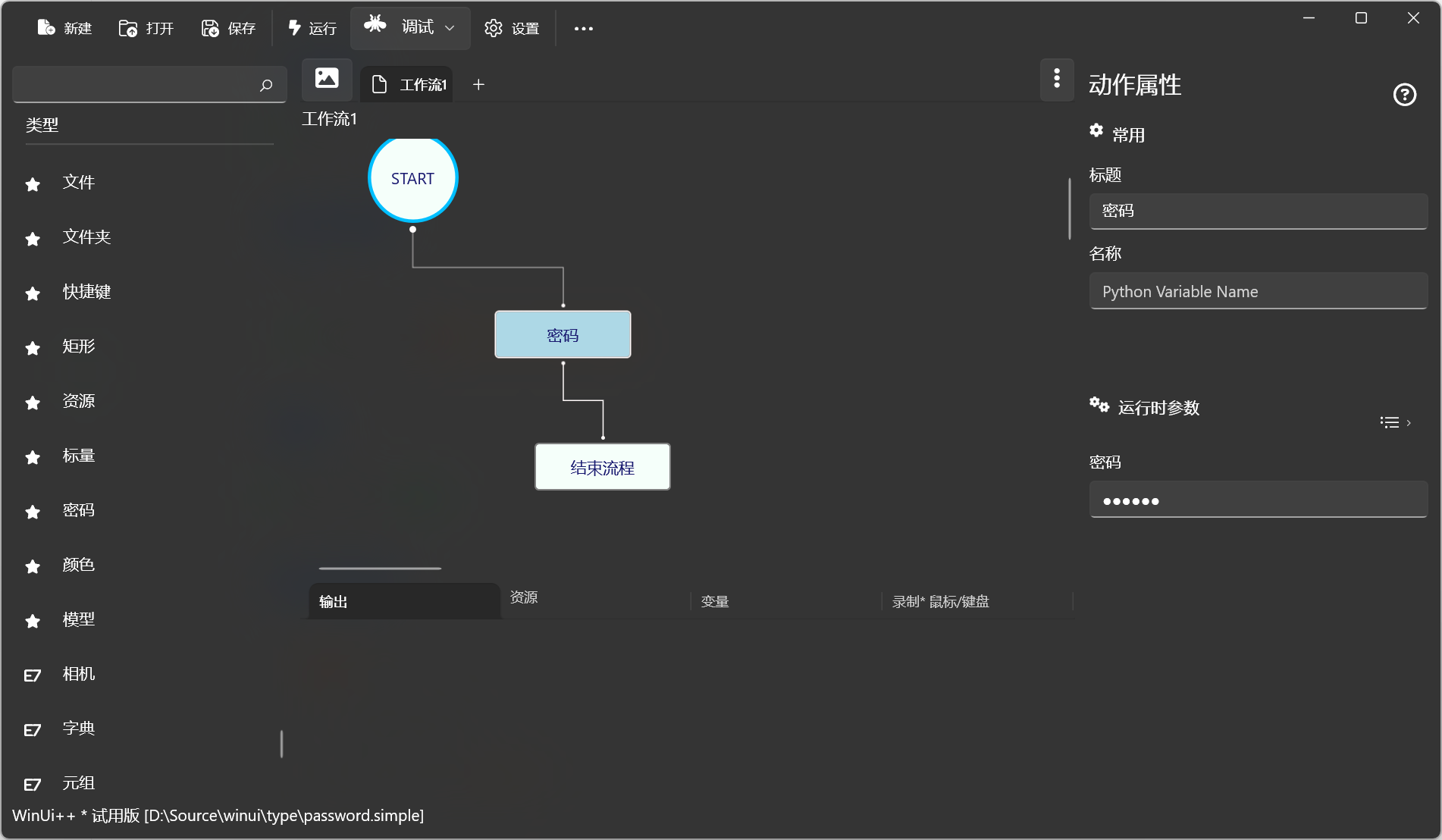Image resolution: width=1442 pixels, height=840 pixels.
Task: Add a new workflow tab with the plus button
Action: (x=478, y=85)
